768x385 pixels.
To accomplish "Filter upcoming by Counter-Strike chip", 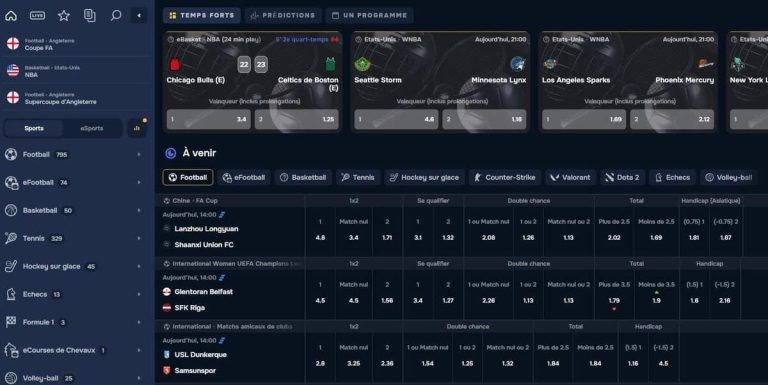I will point(504,177).
